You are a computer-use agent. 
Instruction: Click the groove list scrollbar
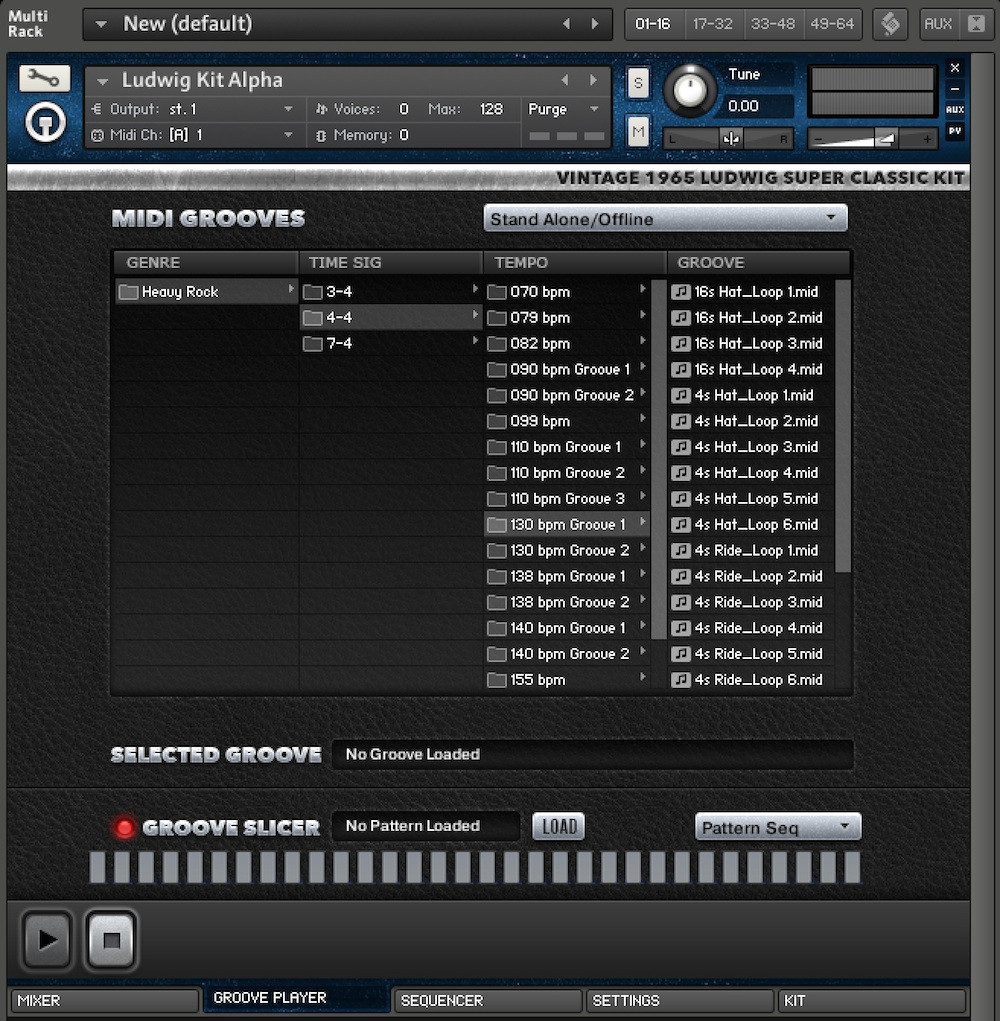pos(842,427)
